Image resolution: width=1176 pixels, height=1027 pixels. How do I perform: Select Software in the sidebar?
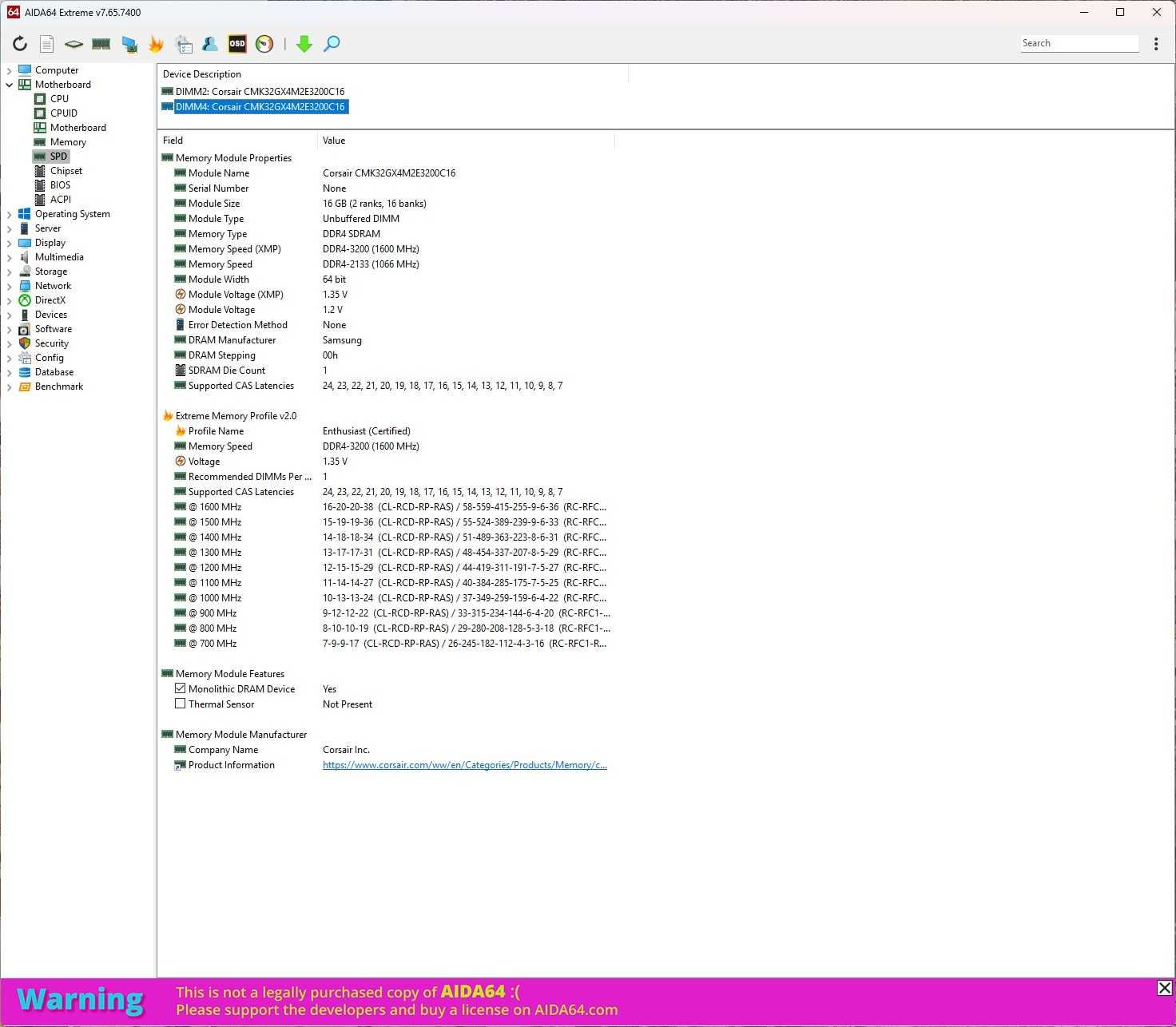53,329
